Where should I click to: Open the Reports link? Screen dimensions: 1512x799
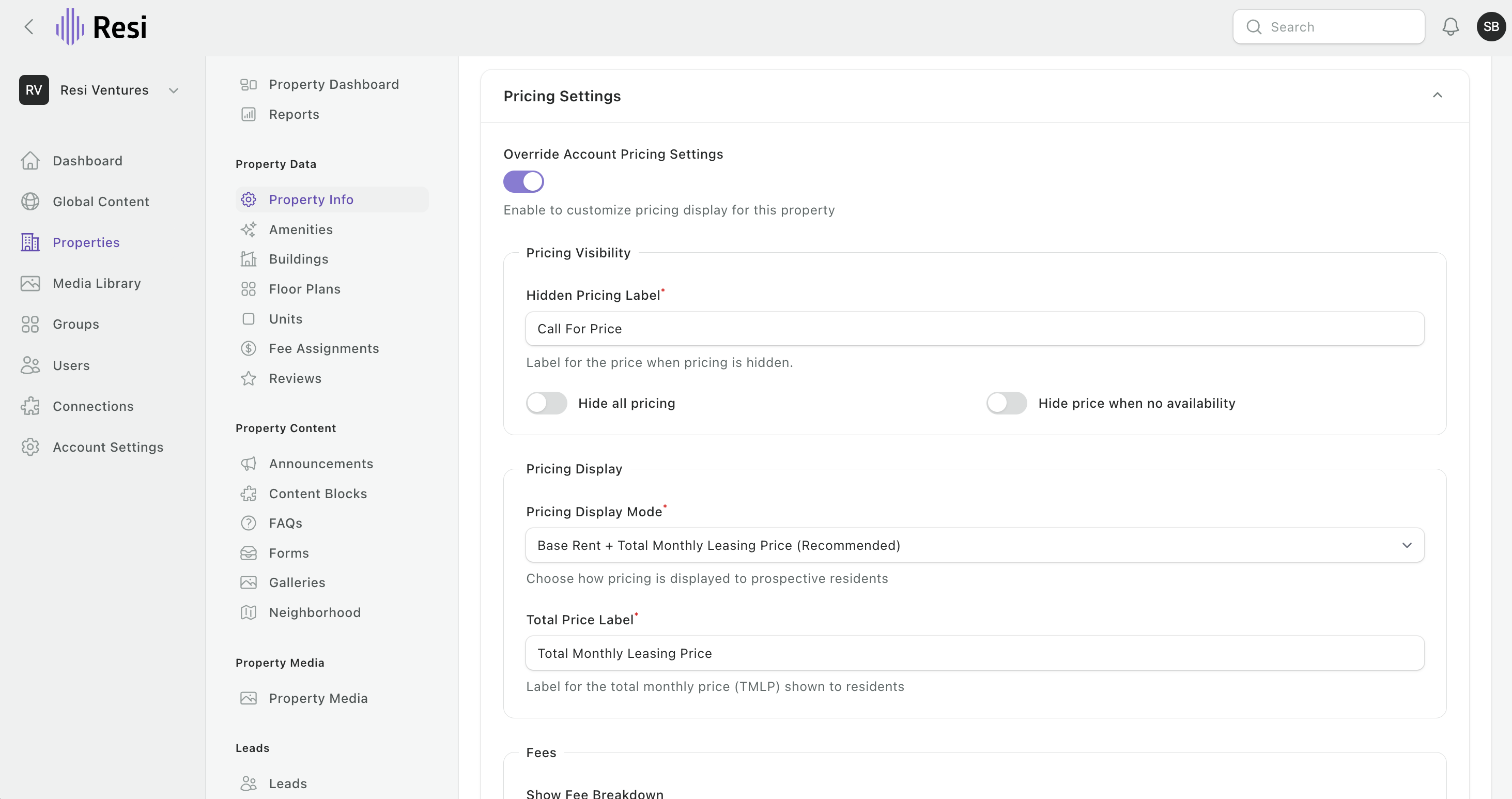point(294,115)
